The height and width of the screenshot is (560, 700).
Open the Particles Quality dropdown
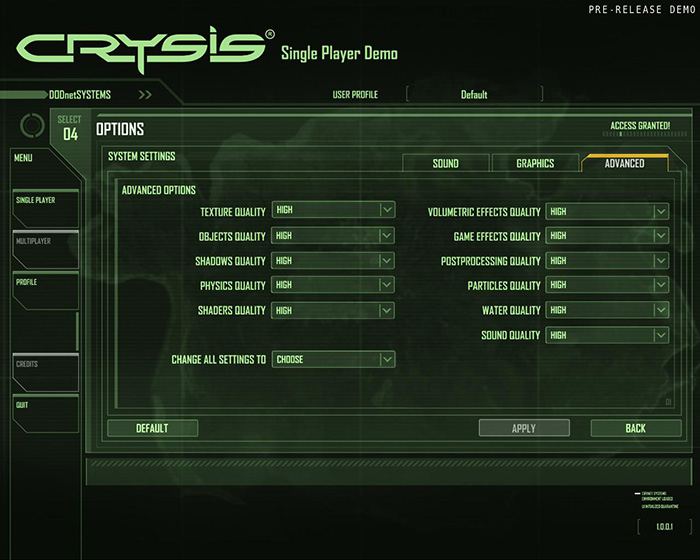coord(607,285)
